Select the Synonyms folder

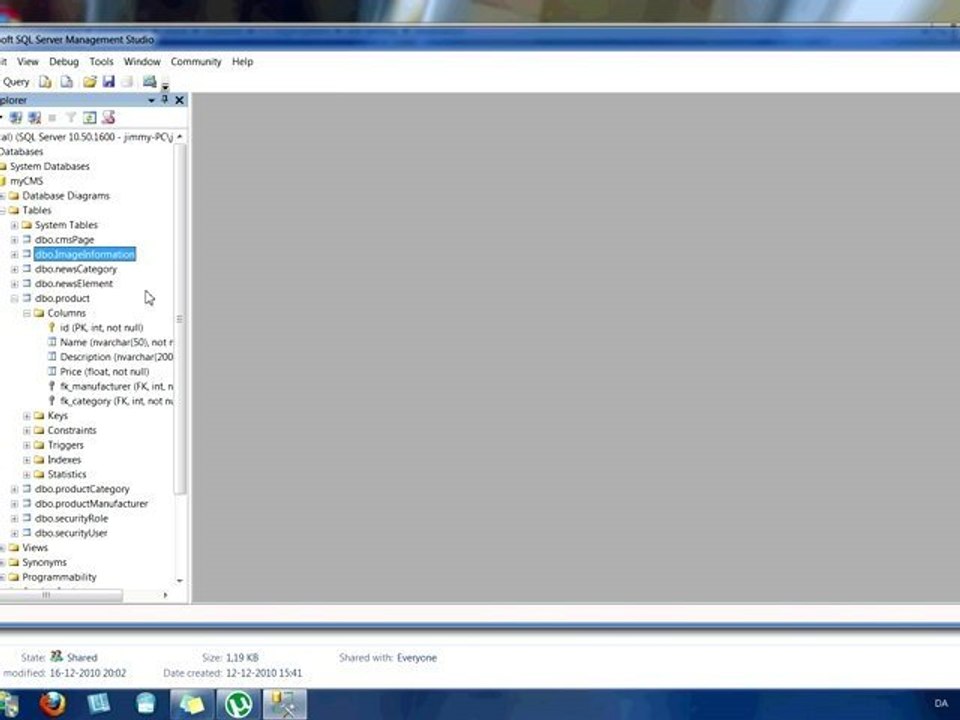44,563
